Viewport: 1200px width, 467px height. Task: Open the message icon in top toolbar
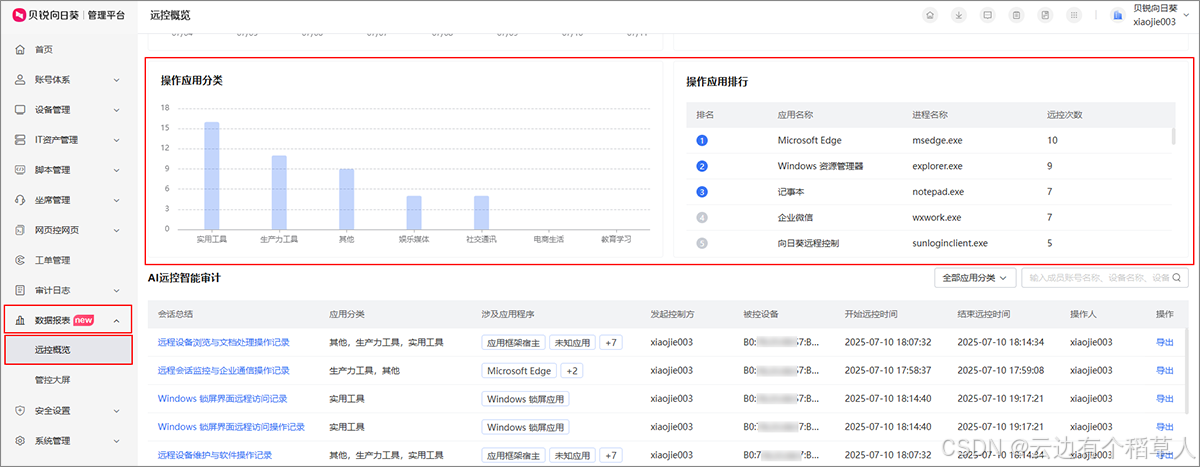(988, 15)
